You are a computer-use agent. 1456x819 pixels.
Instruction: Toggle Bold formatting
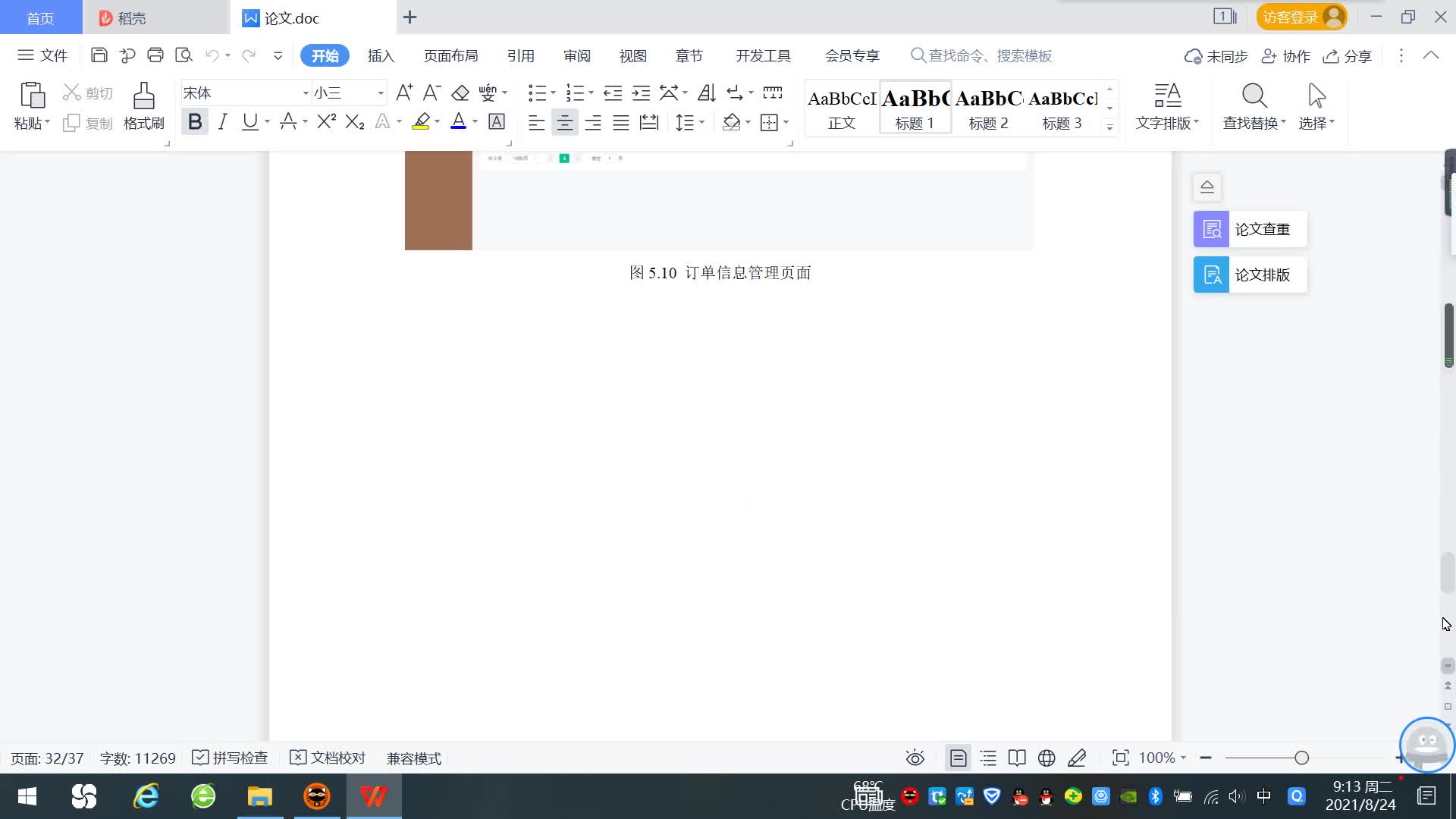point(195,121)
